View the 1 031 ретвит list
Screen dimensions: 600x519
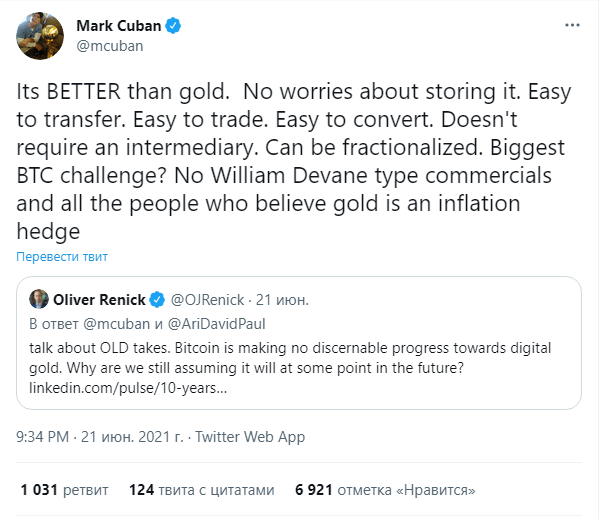64,490
